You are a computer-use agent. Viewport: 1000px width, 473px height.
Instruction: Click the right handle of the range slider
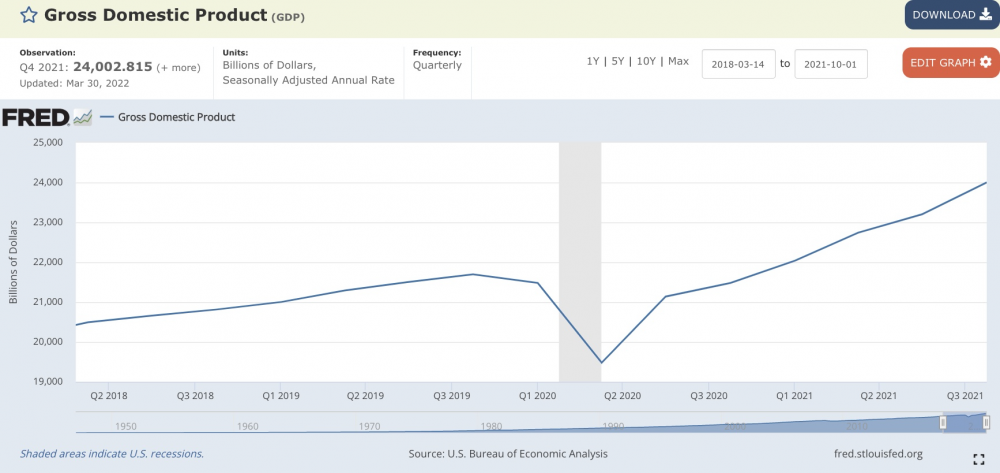(986, 422)
